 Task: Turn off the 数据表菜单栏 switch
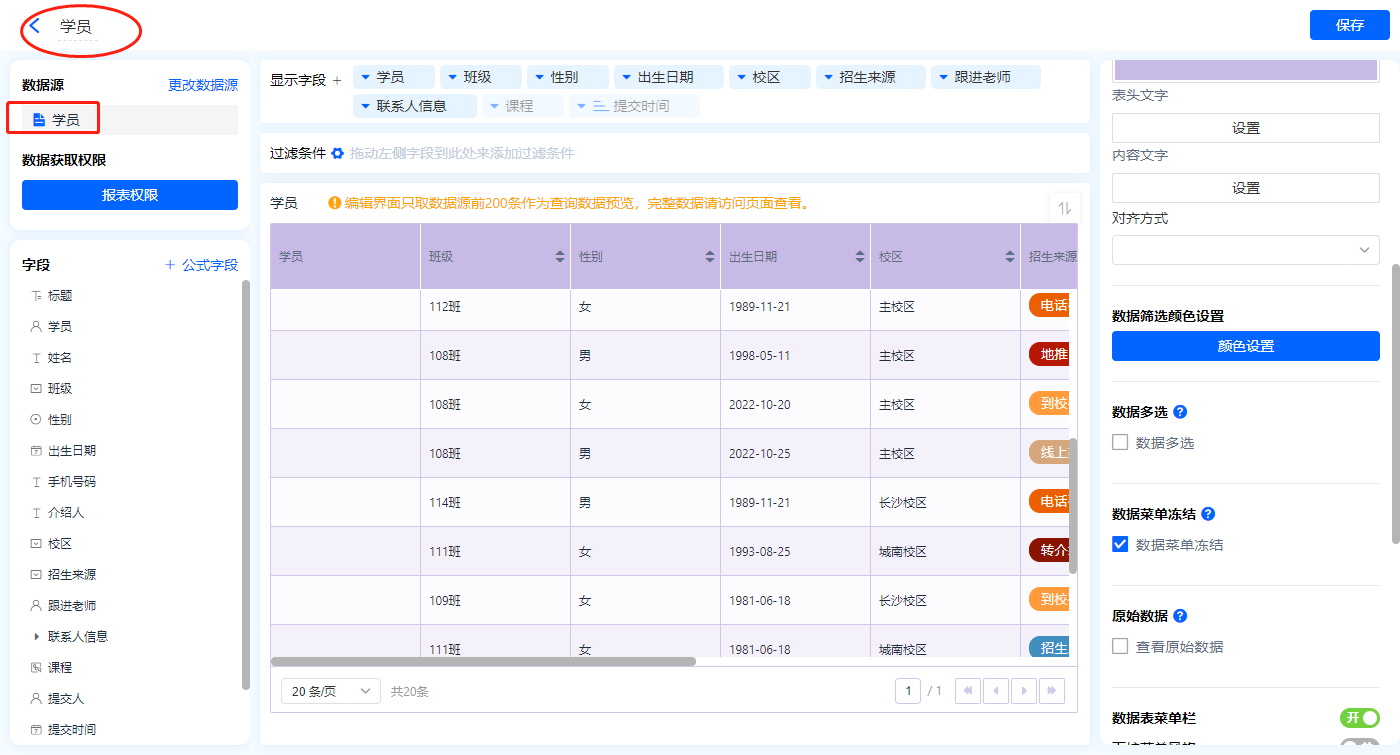pos(1359,718)
